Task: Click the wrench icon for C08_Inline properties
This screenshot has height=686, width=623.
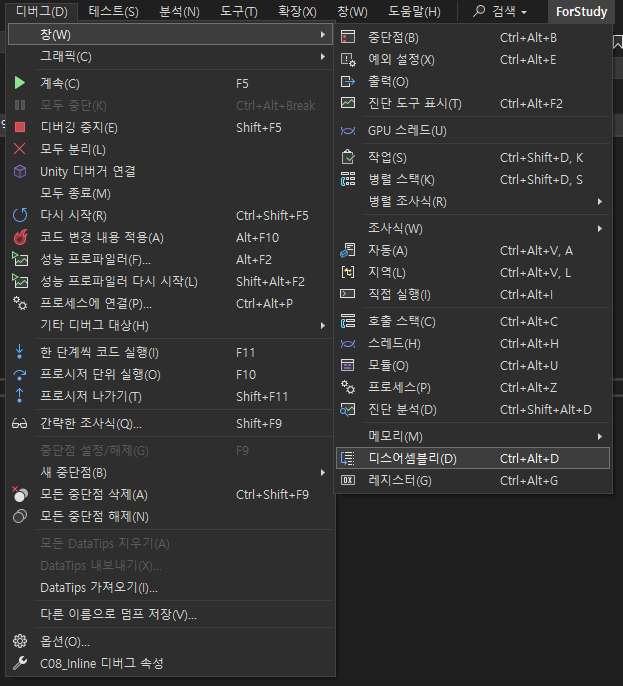Action: click(x=20, y=663)
